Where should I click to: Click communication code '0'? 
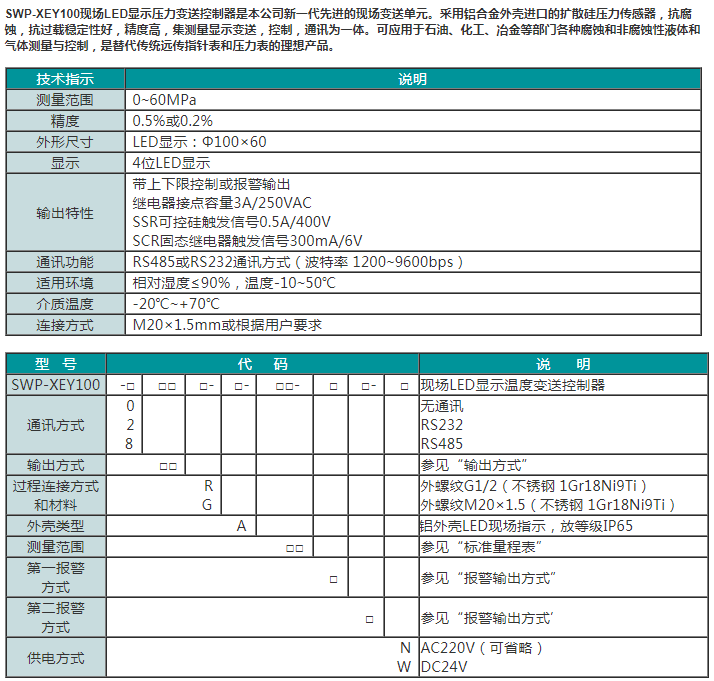pos(130,406)
